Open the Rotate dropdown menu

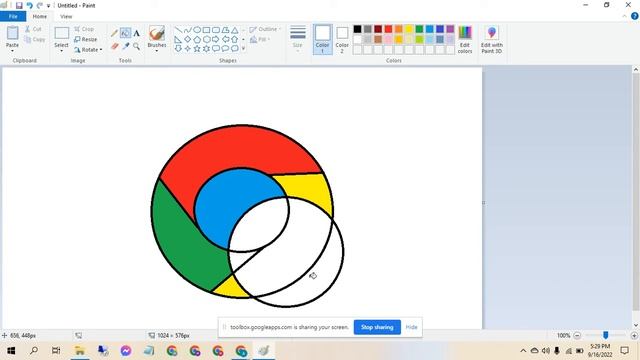point(89,50)
